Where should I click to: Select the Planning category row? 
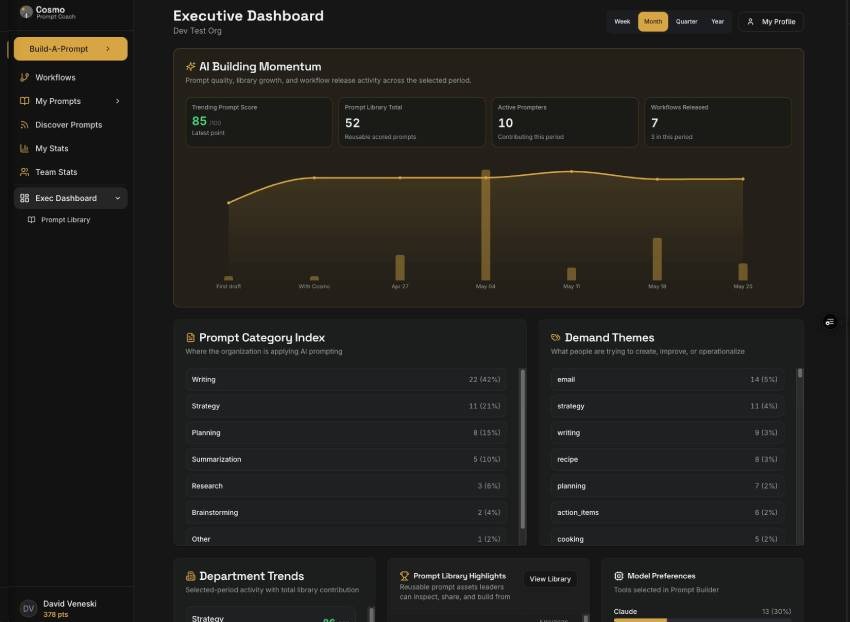click(x=346, y=433)
